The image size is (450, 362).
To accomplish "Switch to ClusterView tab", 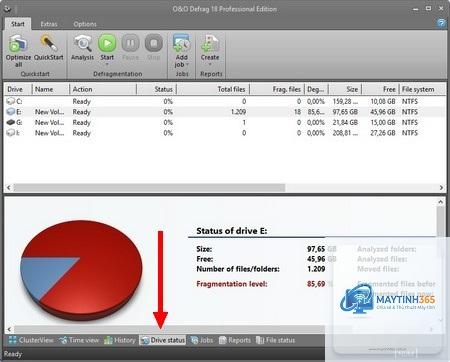I will point(31,340).
